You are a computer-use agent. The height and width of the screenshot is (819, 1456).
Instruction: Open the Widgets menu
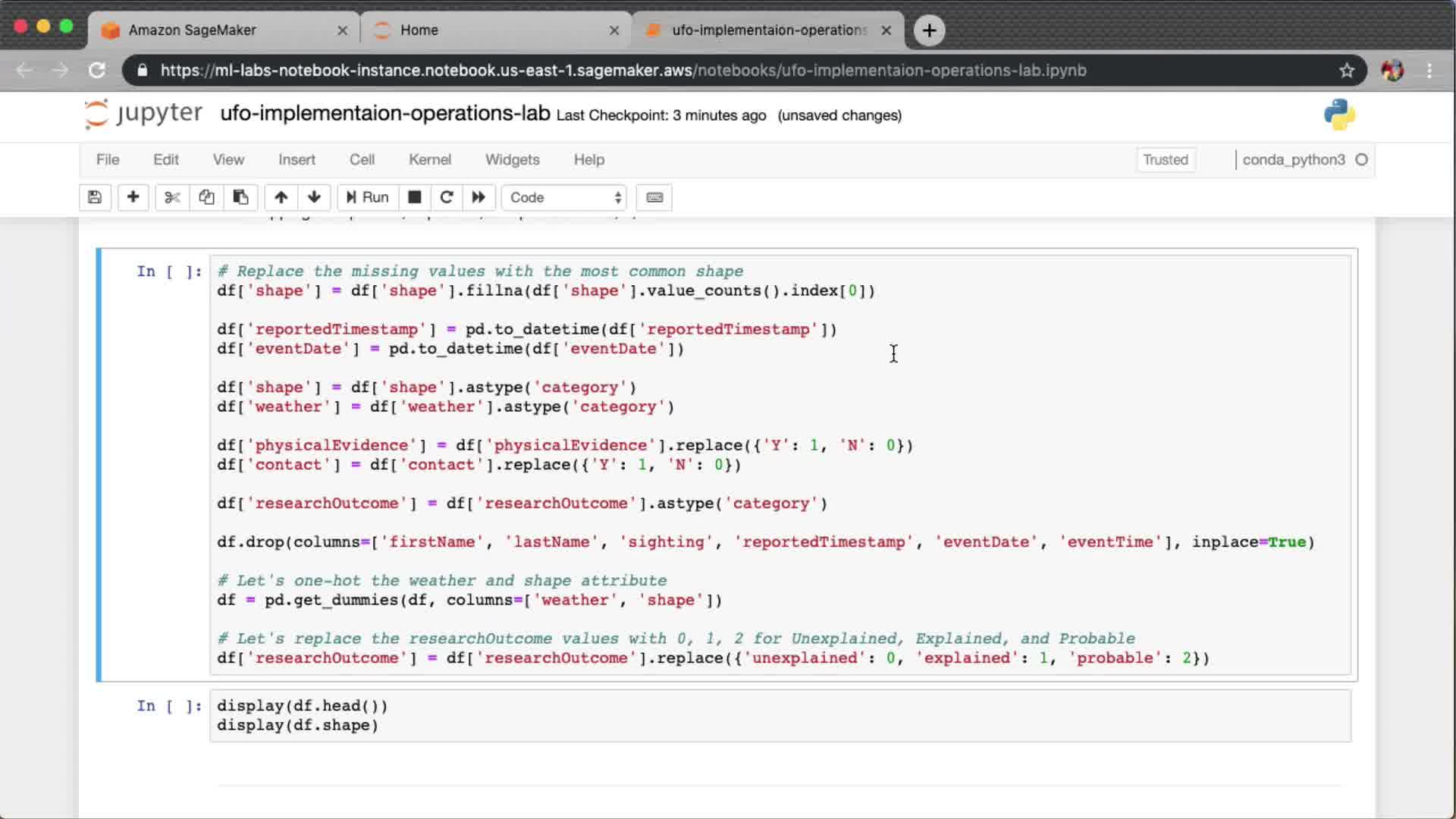click(512, 159)
